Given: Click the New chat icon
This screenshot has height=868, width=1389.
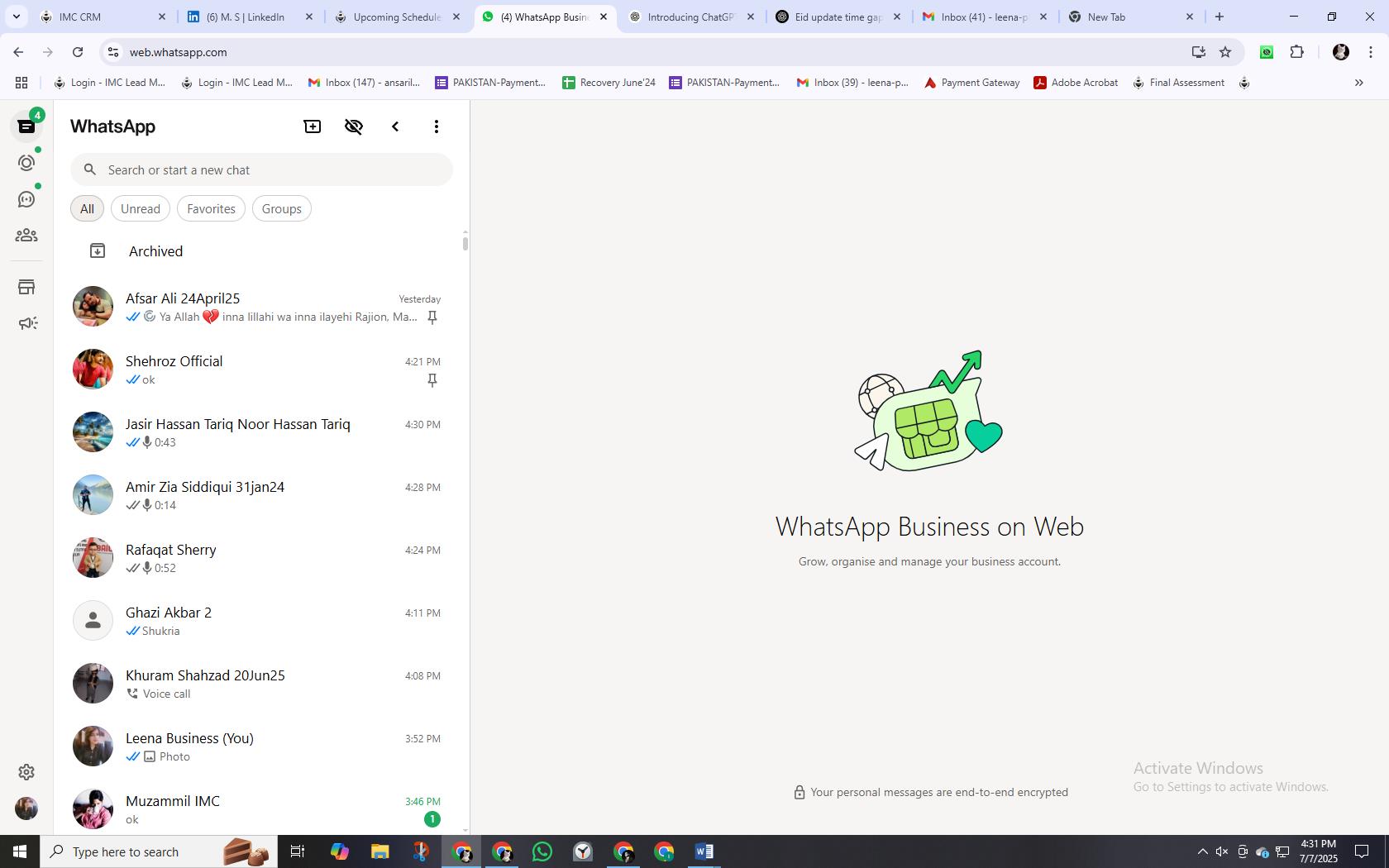Looking at the screenshot, I should click(x=313, y=126).
